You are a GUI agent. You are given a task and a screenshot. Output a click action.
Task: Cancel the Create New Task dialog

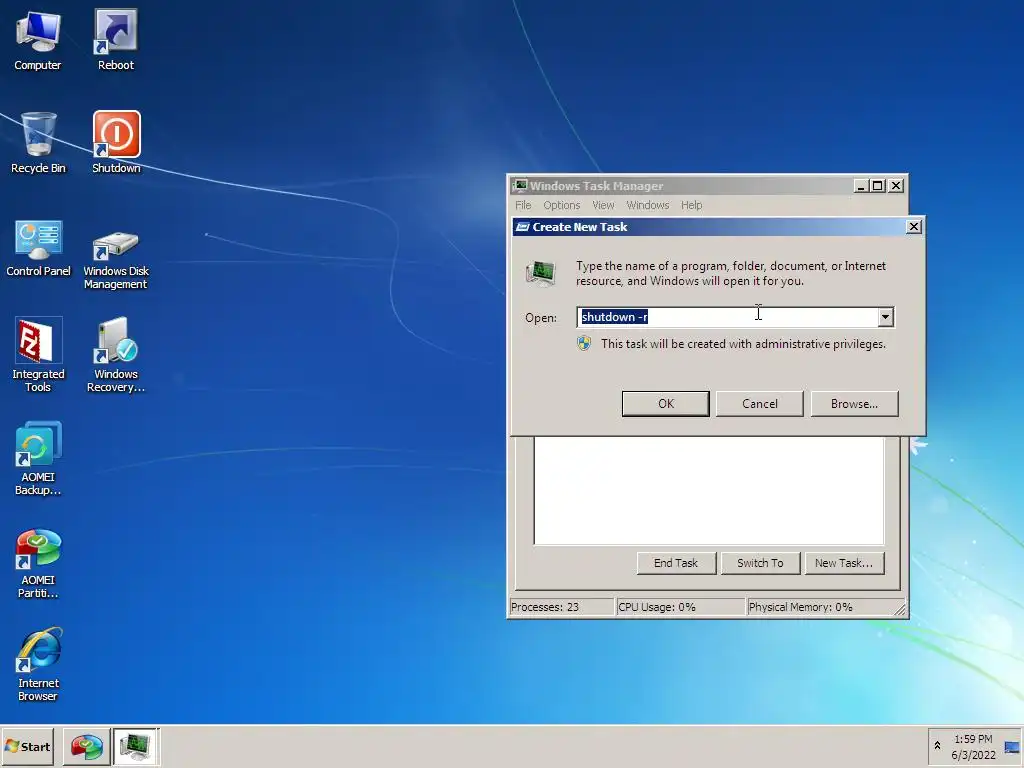point(760,404)
